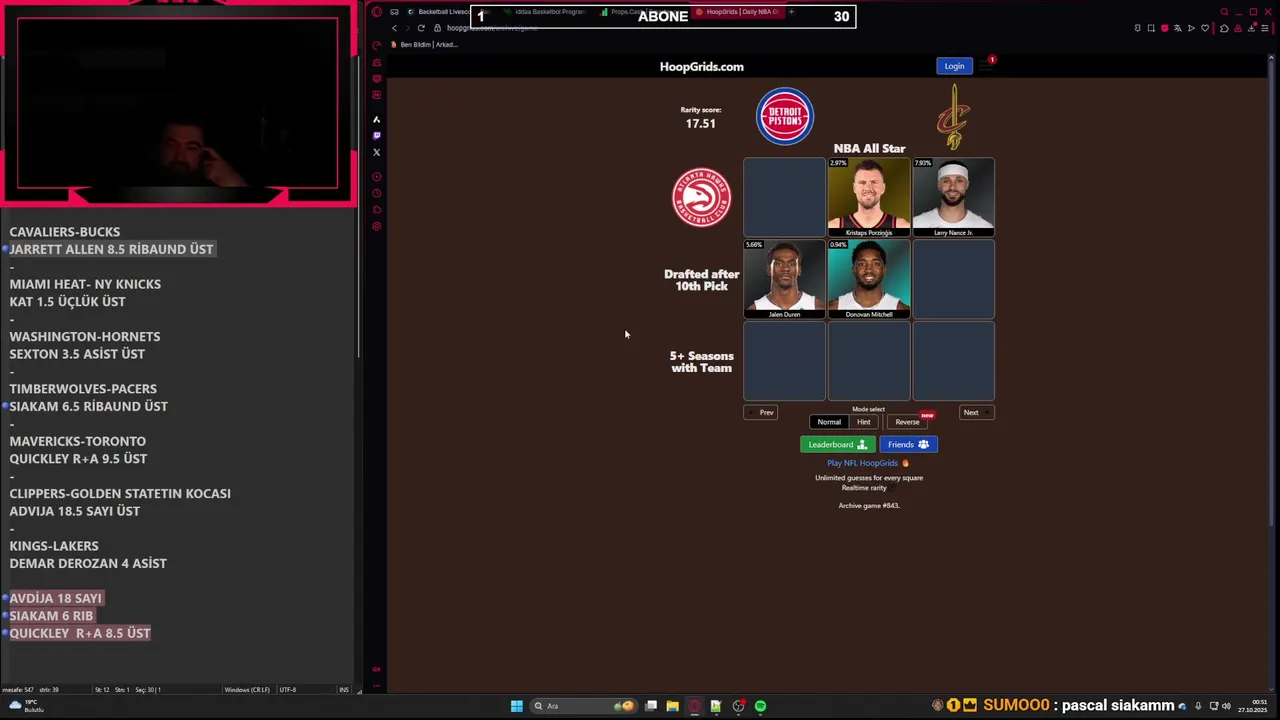Open Spotify from the taskbar
This screenshot has height=720, width=1280.
tap(760, 706)
